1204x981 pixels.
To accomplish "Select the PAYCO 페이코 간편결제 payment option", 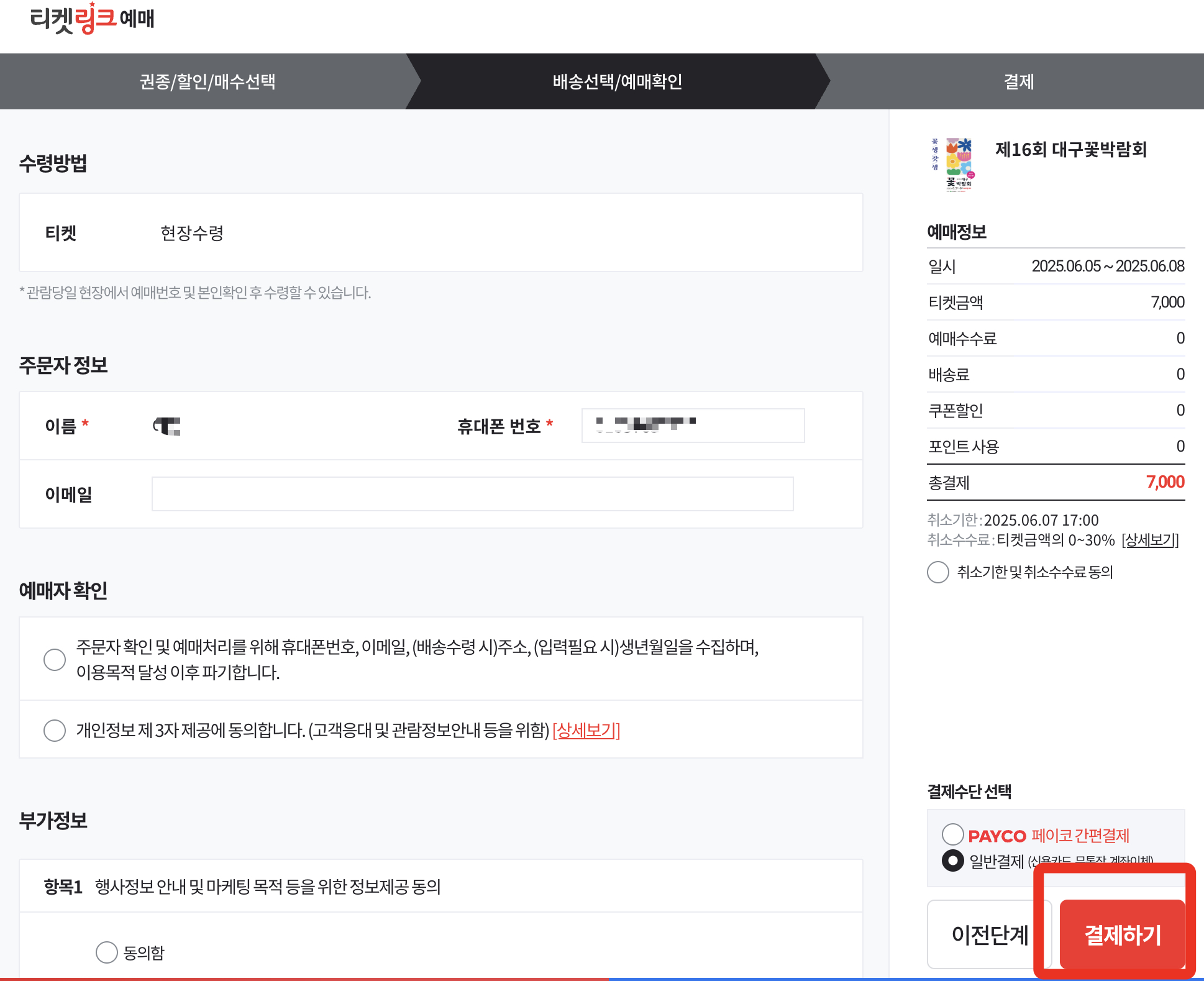I will 952,835.
